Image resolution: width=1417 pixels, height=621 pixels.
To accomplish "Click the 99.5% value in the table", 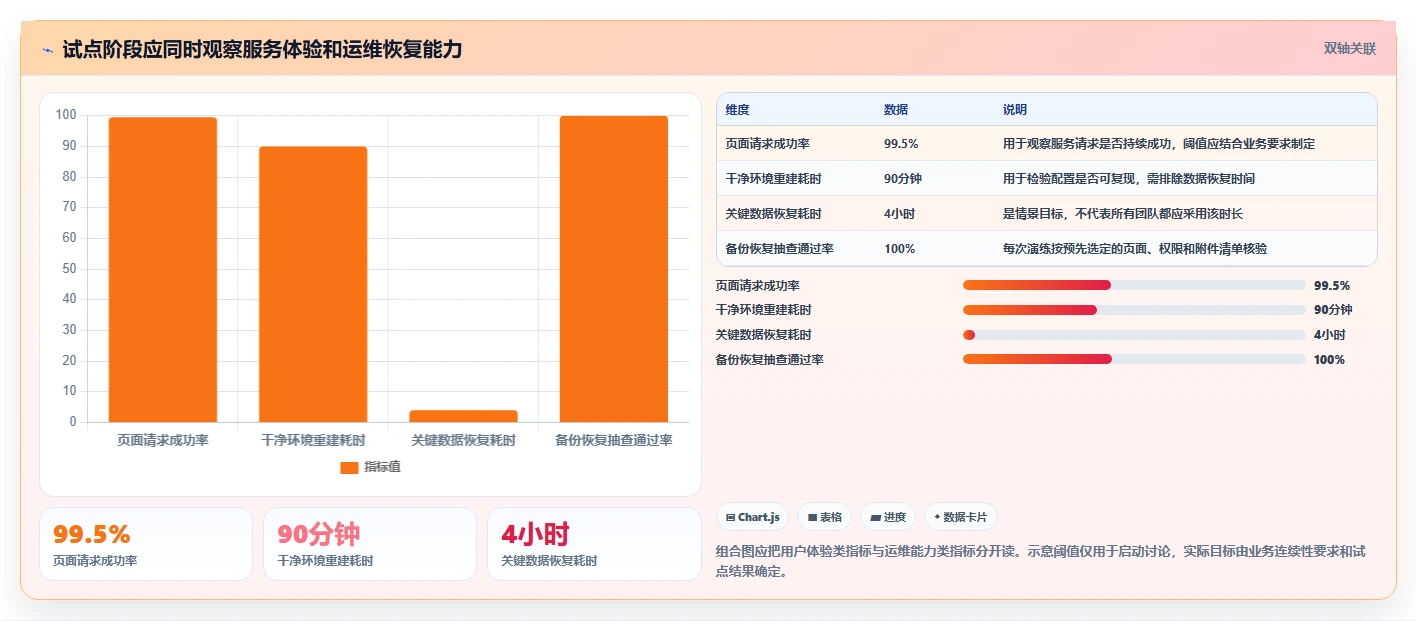I will click(x=901, y=144).
